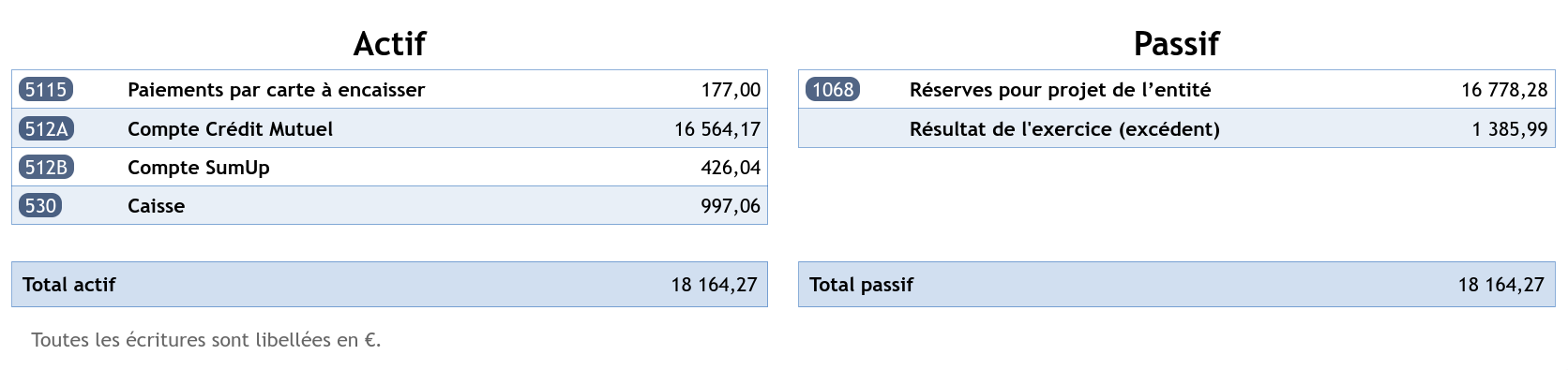The height and width of the screenshot is (370, 1568).
Task: Click the 512A account code badge
Action: coord(46,128)
